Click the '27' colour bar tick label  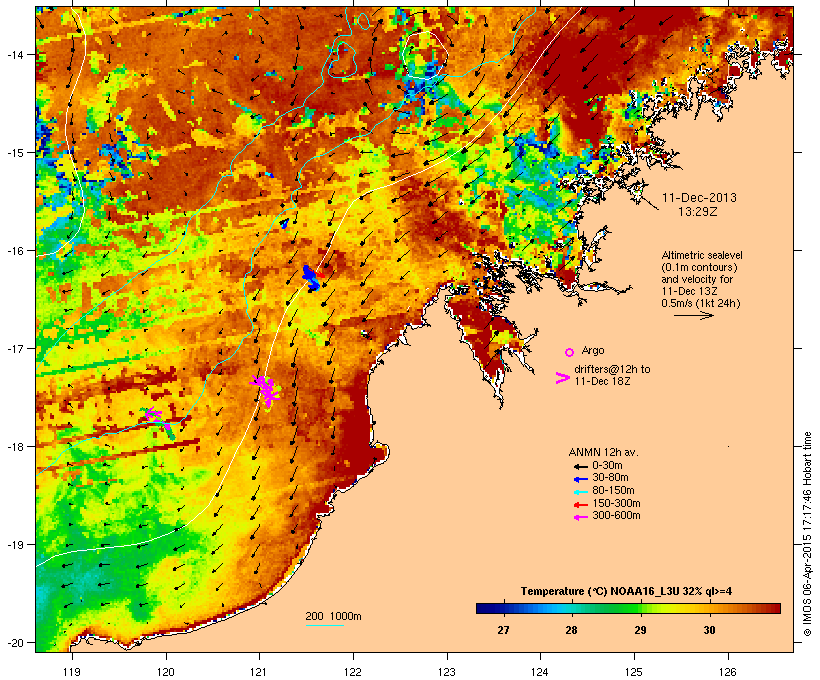click(503, 630)
